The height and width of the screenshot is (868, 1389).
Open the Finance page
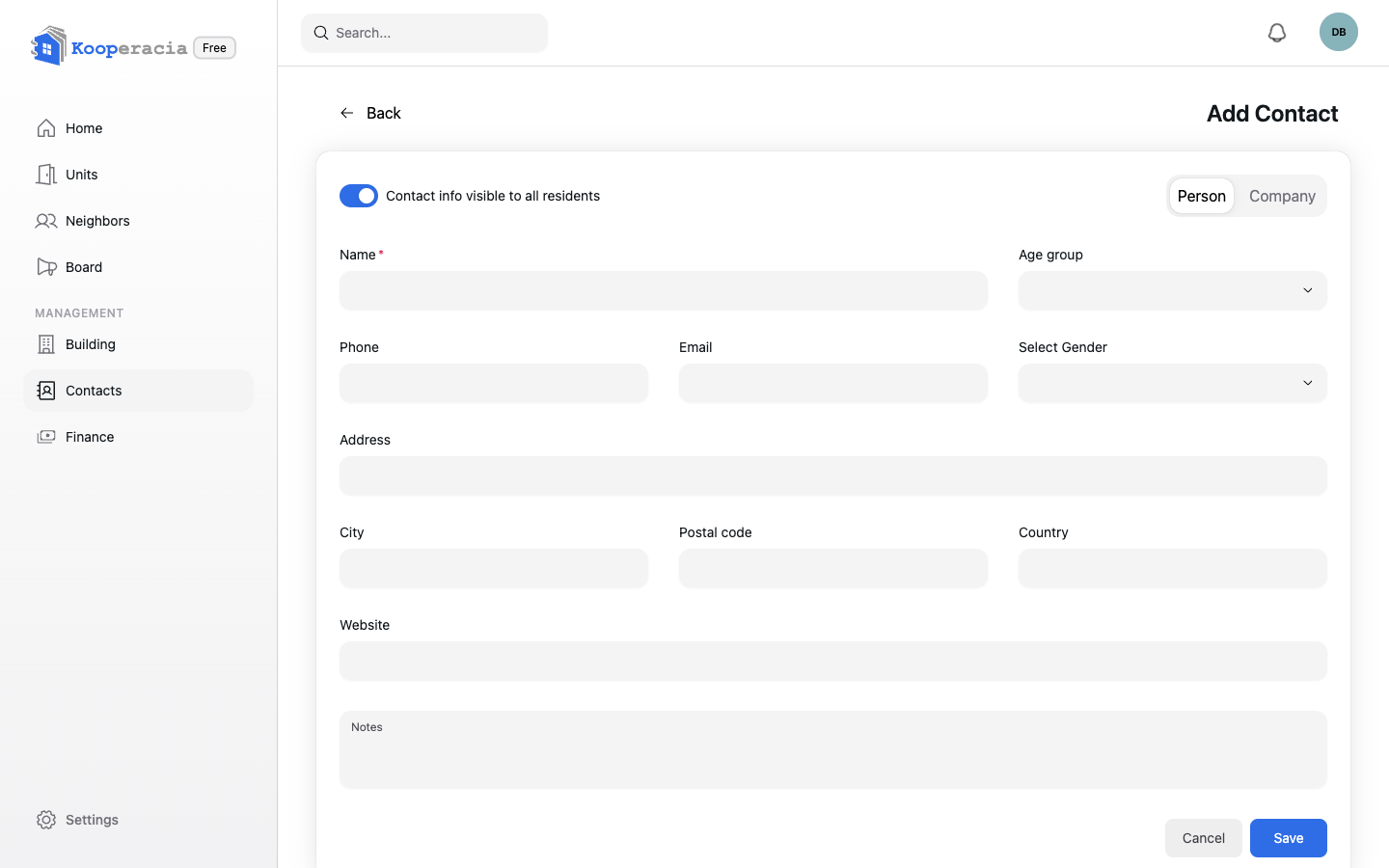click(138, 437)
